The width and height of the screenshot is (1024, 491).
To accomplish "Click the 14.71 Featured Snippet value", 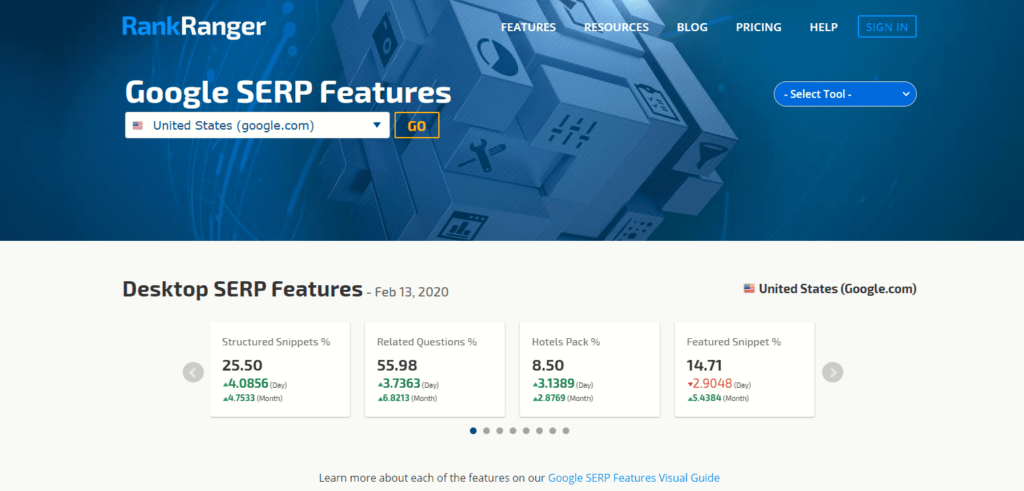I will 705,366.
